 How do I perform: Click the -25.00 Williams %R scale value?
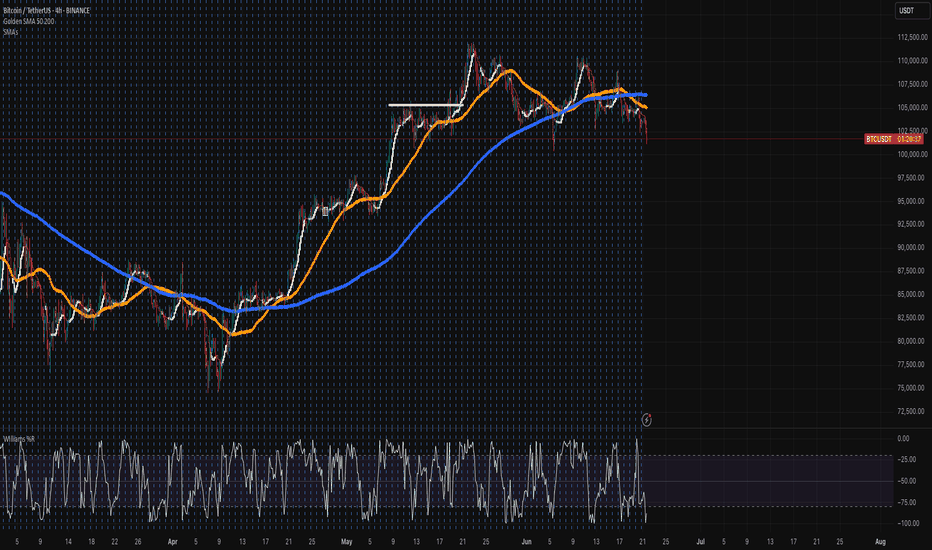(906, 460)
